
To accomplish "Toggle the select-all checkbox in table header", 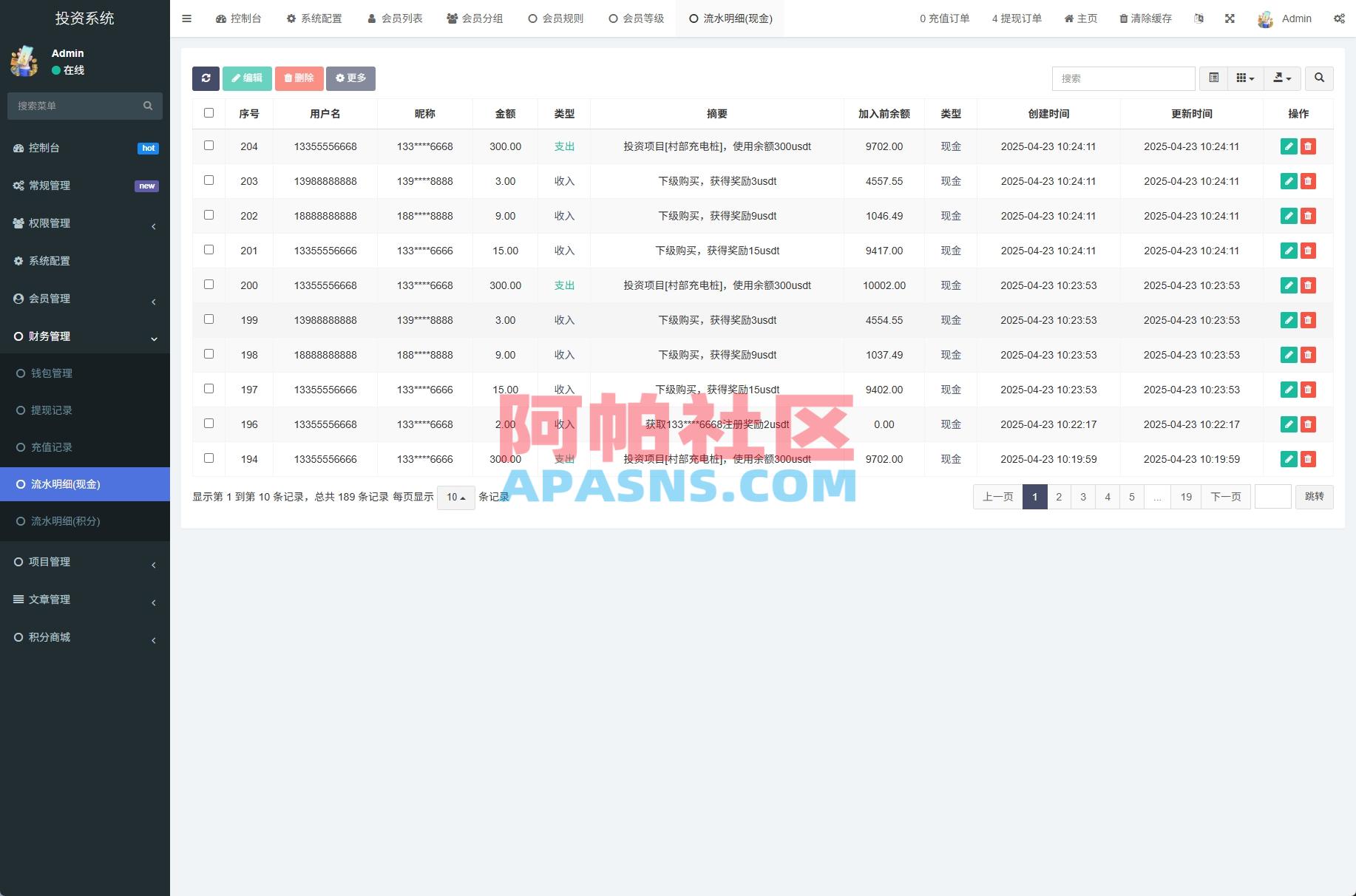I will [x=209, y=112].
